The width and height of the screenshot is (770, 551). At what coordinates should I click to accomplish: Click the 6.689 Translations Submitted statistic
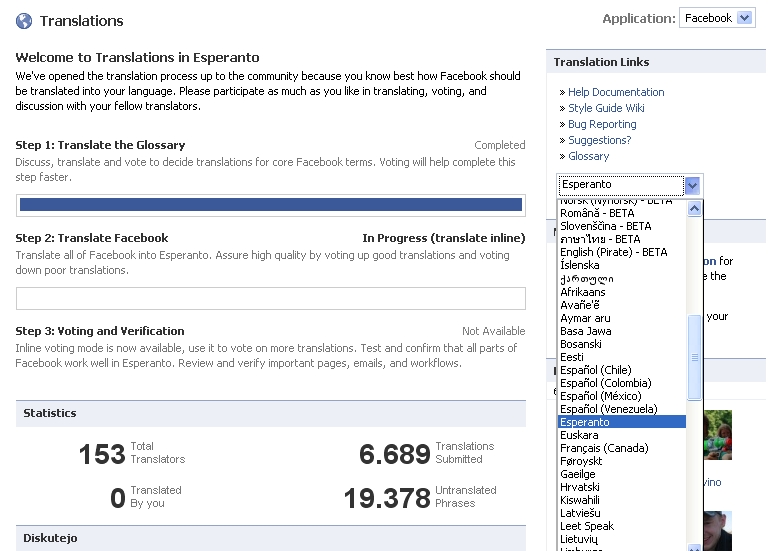click(426, 453)
